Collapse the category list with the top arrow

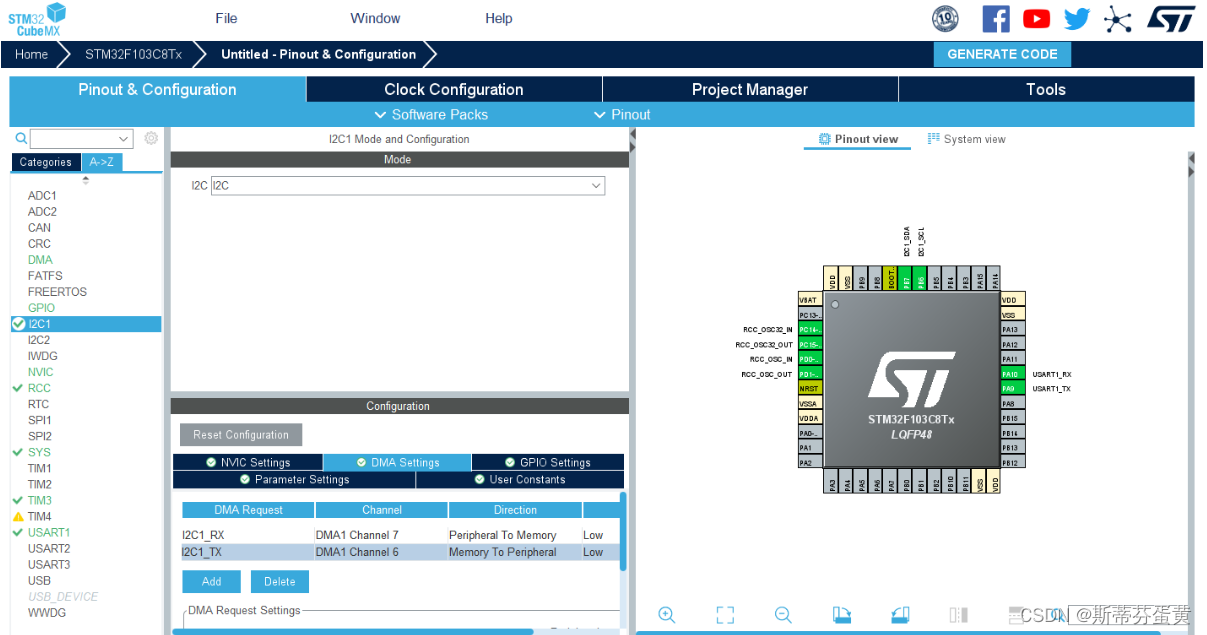pyautogui.click(x=85, y=180)
